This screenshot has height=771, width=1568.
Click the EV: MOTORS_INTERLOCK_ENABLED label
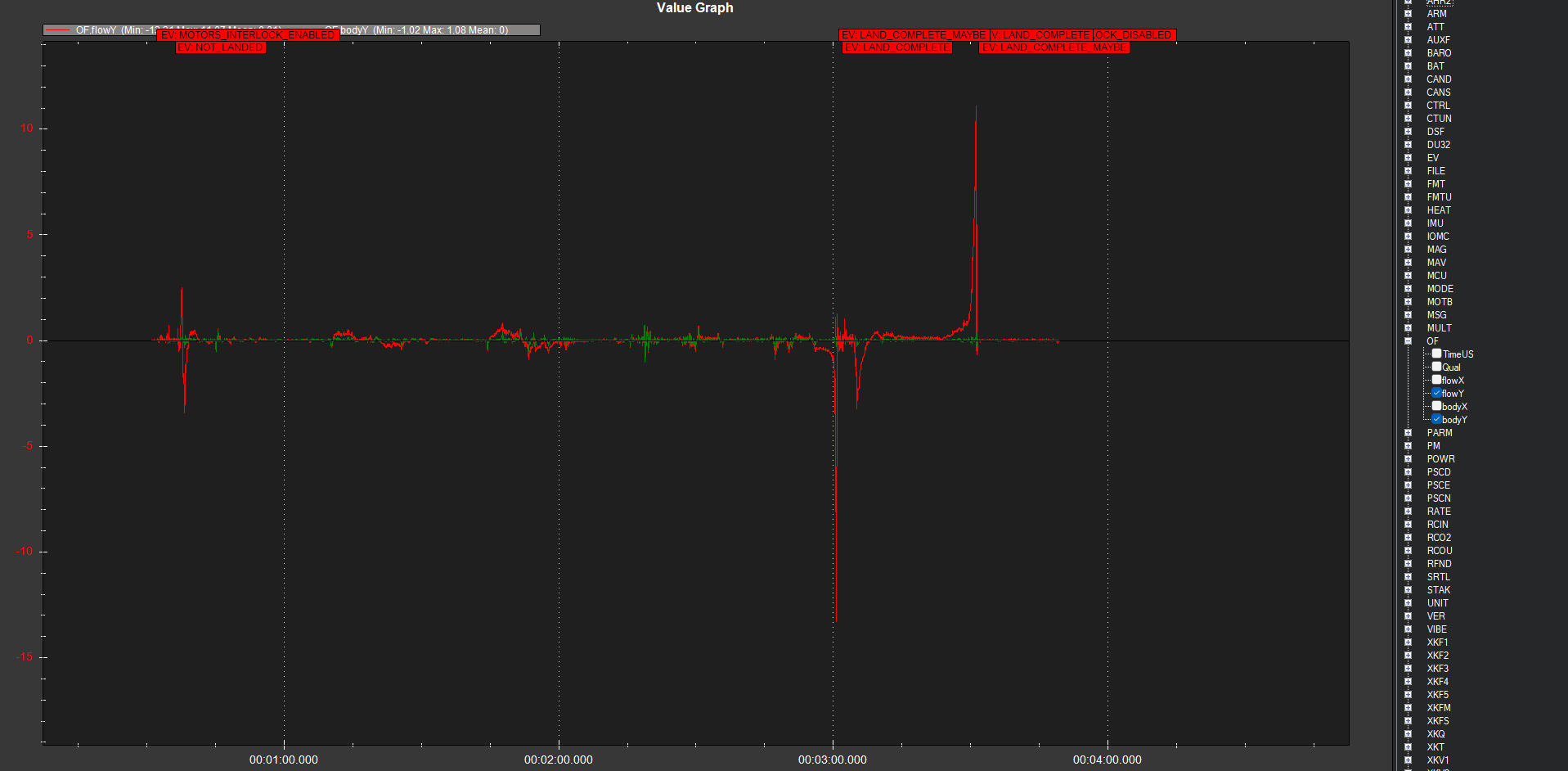click(248, 35)
